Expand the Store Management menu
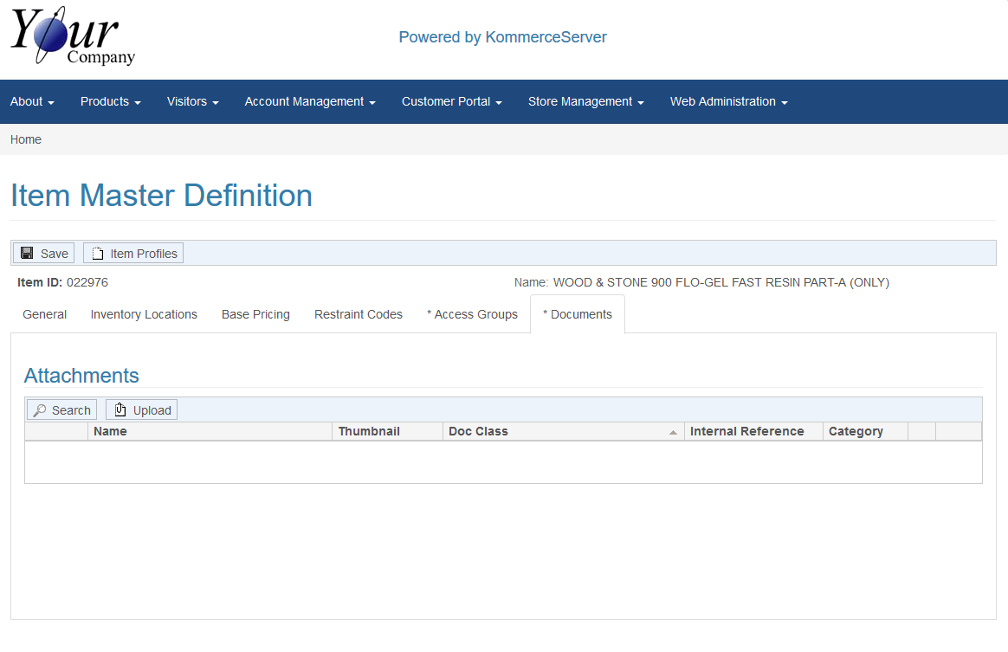The image size is (1008, 652). tap(585, 102)
